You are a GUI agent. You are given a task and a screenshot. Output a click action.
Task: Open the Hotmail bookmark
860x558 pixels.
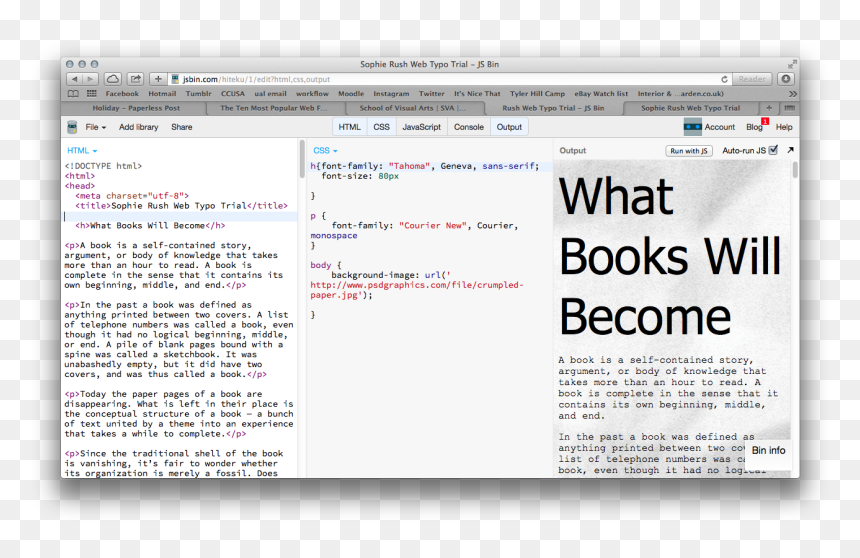[x=162, y=94]
